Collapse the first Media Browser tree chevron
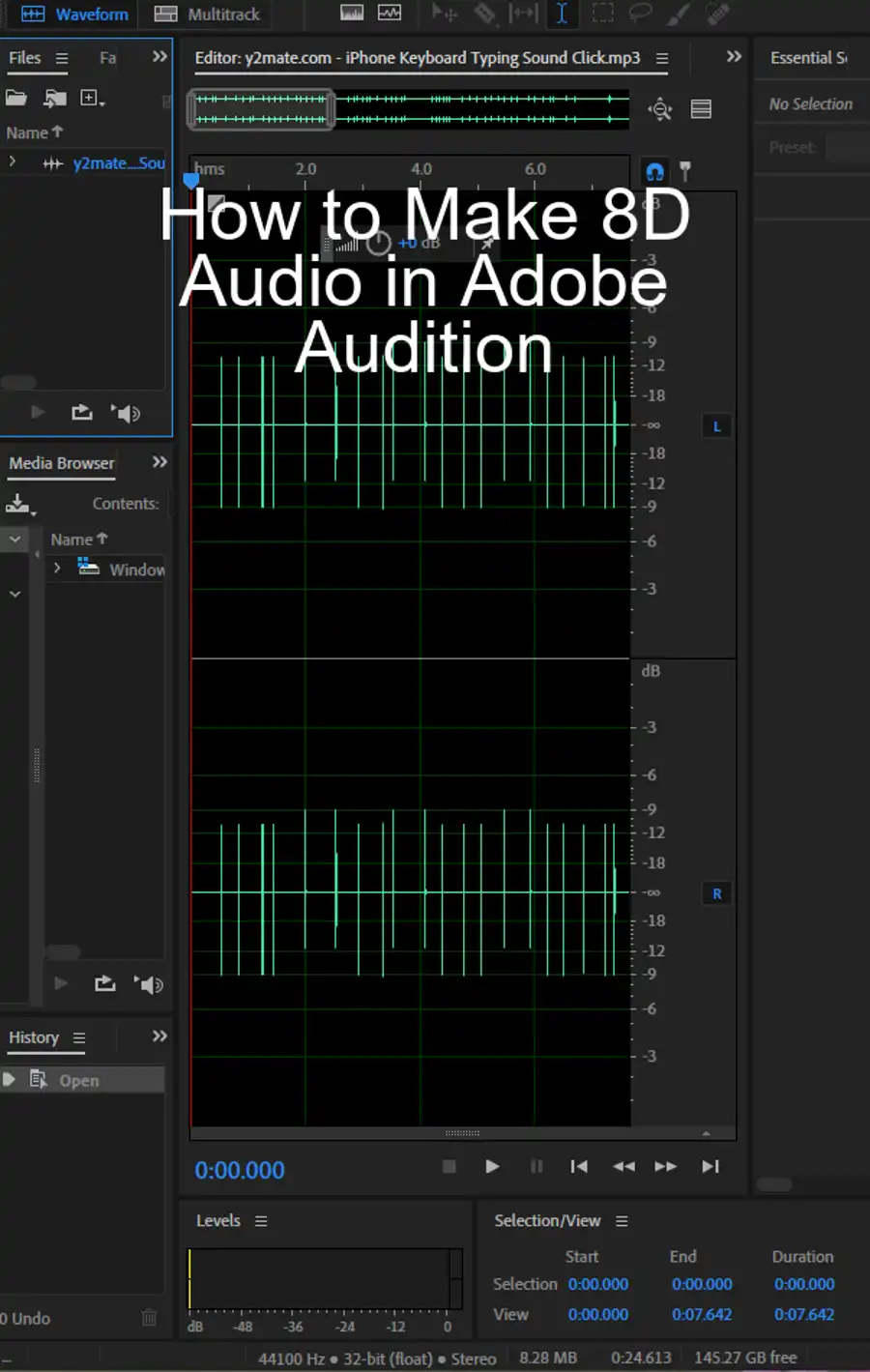The height and width of the screenshot is (1372, 870). (14, 539)
